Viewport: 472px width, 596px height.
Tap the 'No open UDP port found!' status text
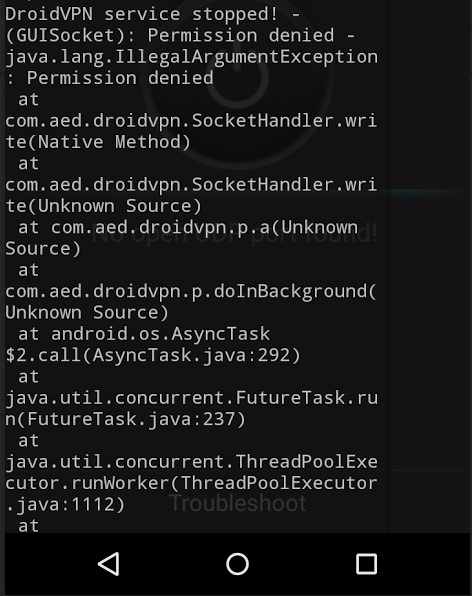click(x=234, y=233)
